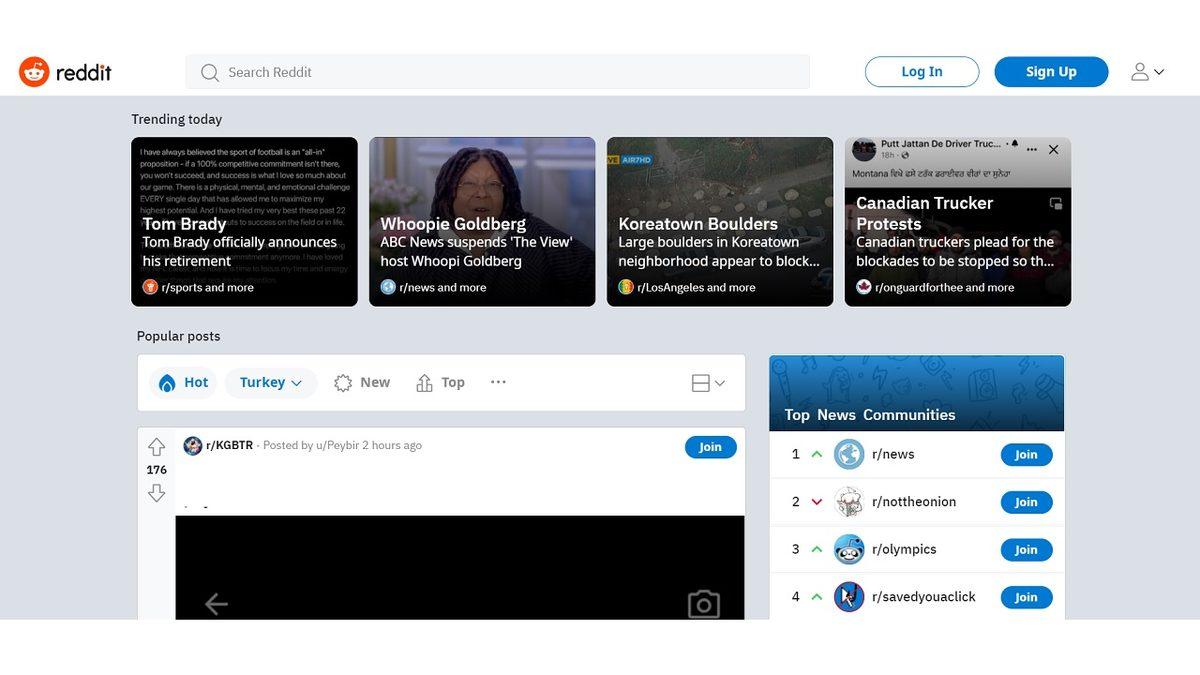The width and height of the screenshot is (1200, 675).
Task: Open the Whoopie Goldberg trending story
Action: pyautogui.click(x=481, y=221)
